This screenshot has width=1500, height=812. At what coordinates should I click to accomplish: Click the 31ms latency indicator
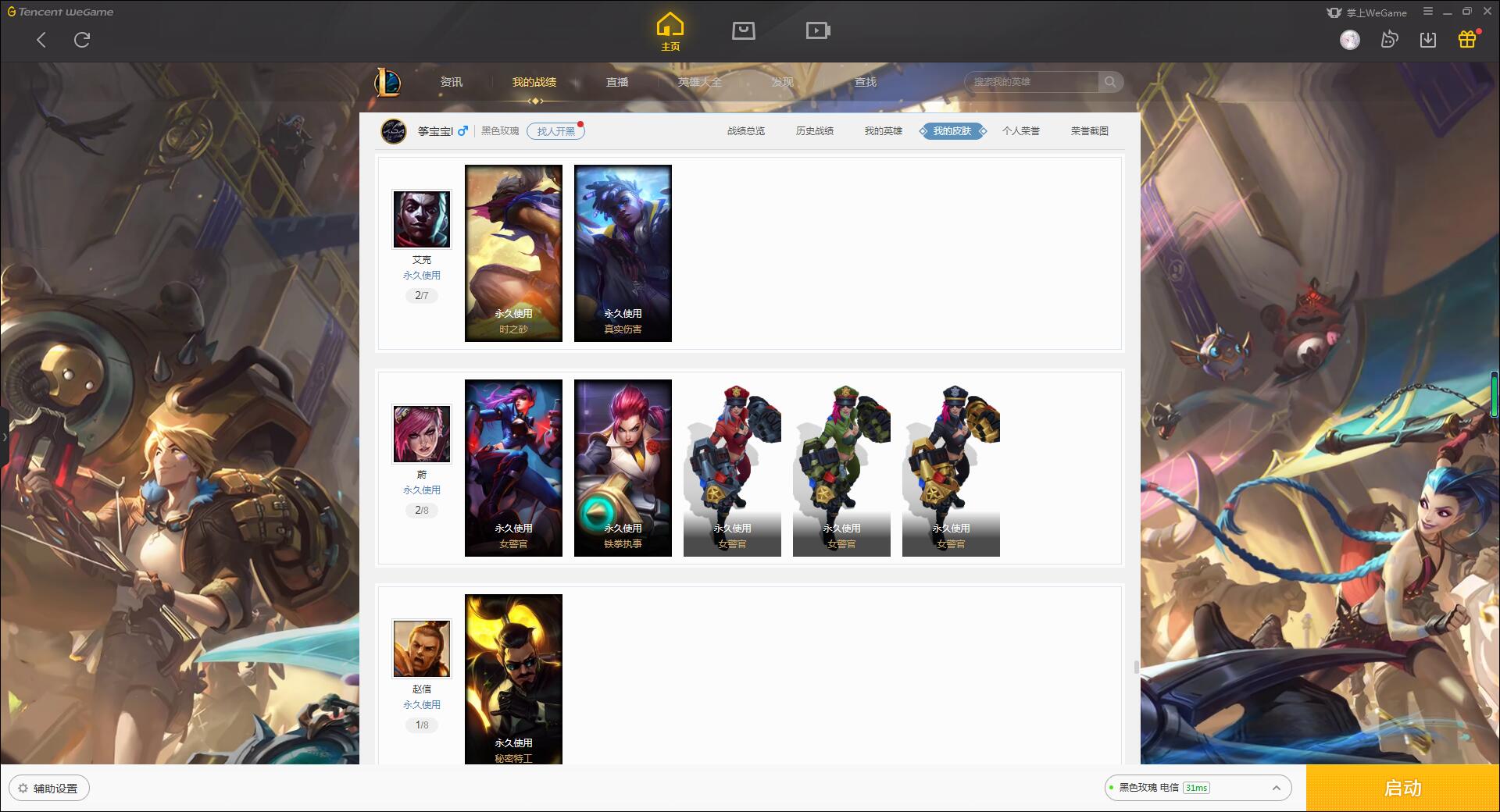[x=1196, y=788]
